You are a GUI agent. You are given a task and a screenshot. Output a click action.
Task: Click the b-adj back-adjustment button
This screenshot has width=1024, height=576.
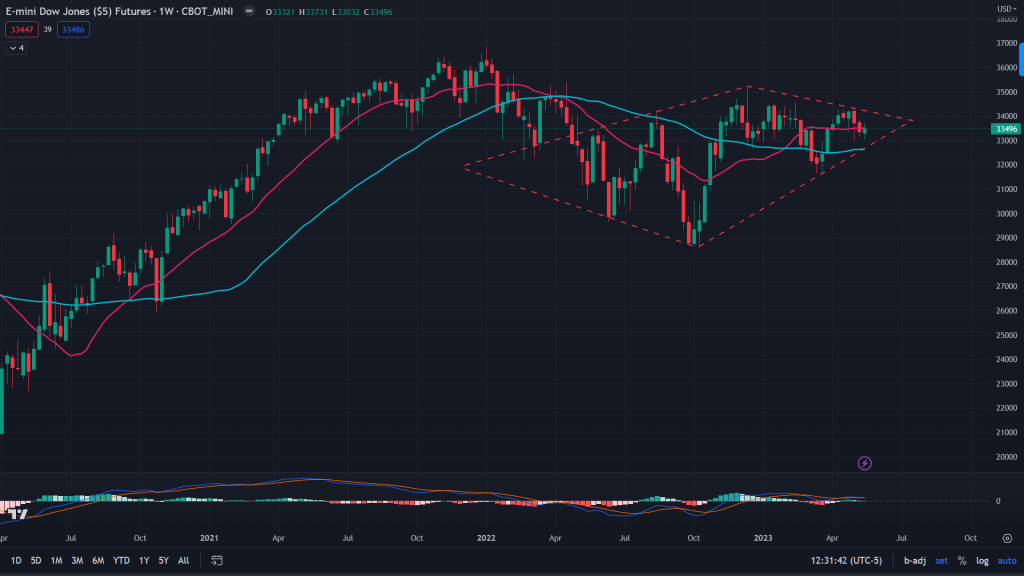tap(914, 561)
